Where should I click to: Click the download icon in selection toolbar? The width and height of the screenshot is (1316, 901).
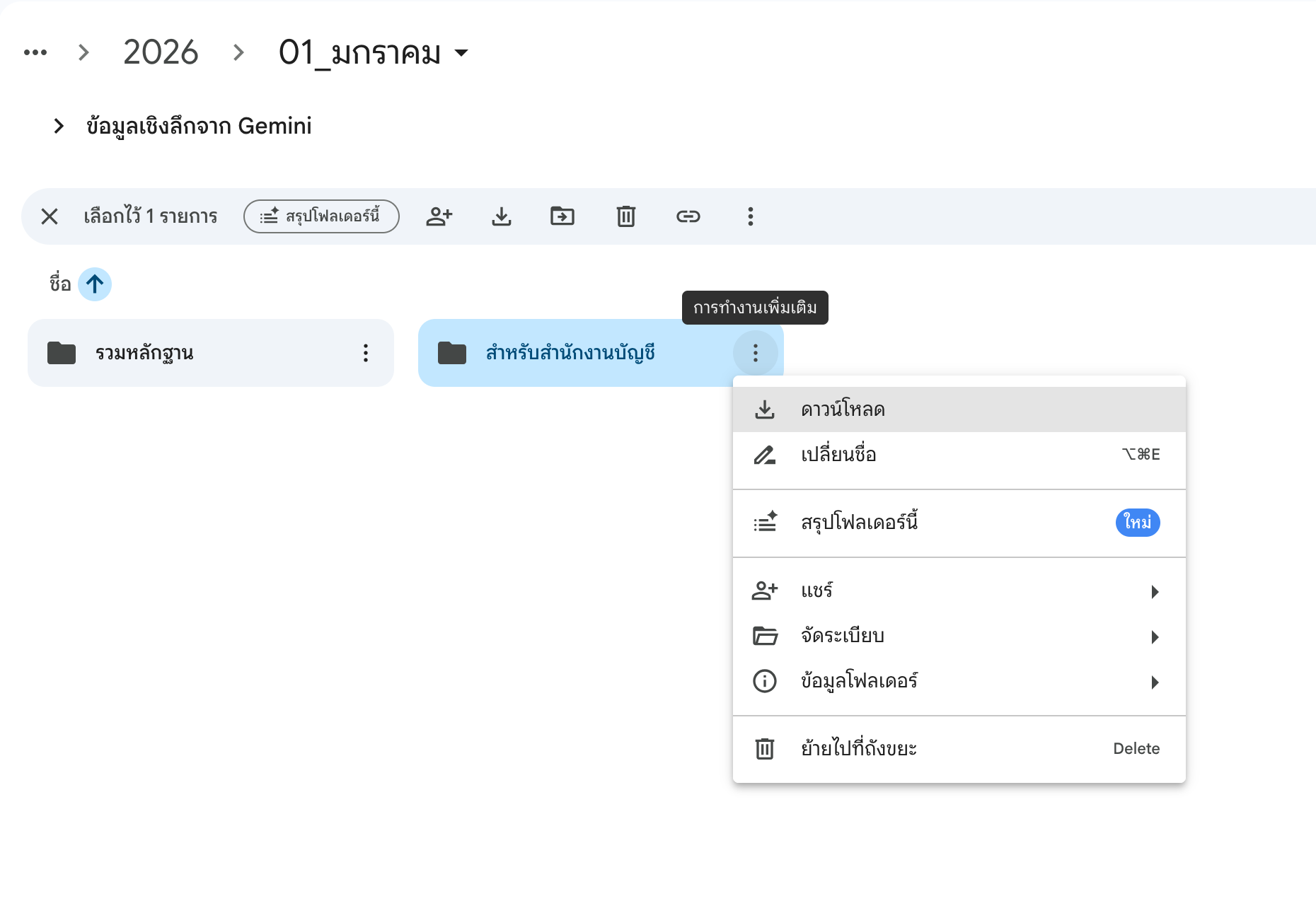tap(501, 216)
